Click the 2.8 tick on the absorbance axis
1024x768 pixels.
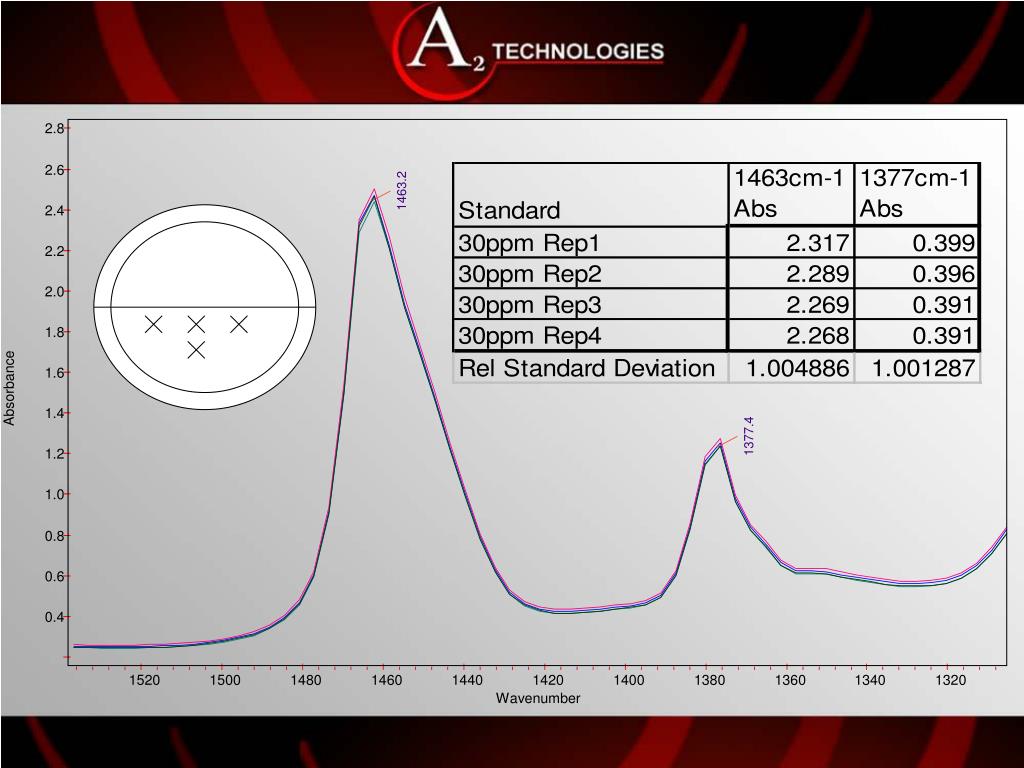click(54, 129)
